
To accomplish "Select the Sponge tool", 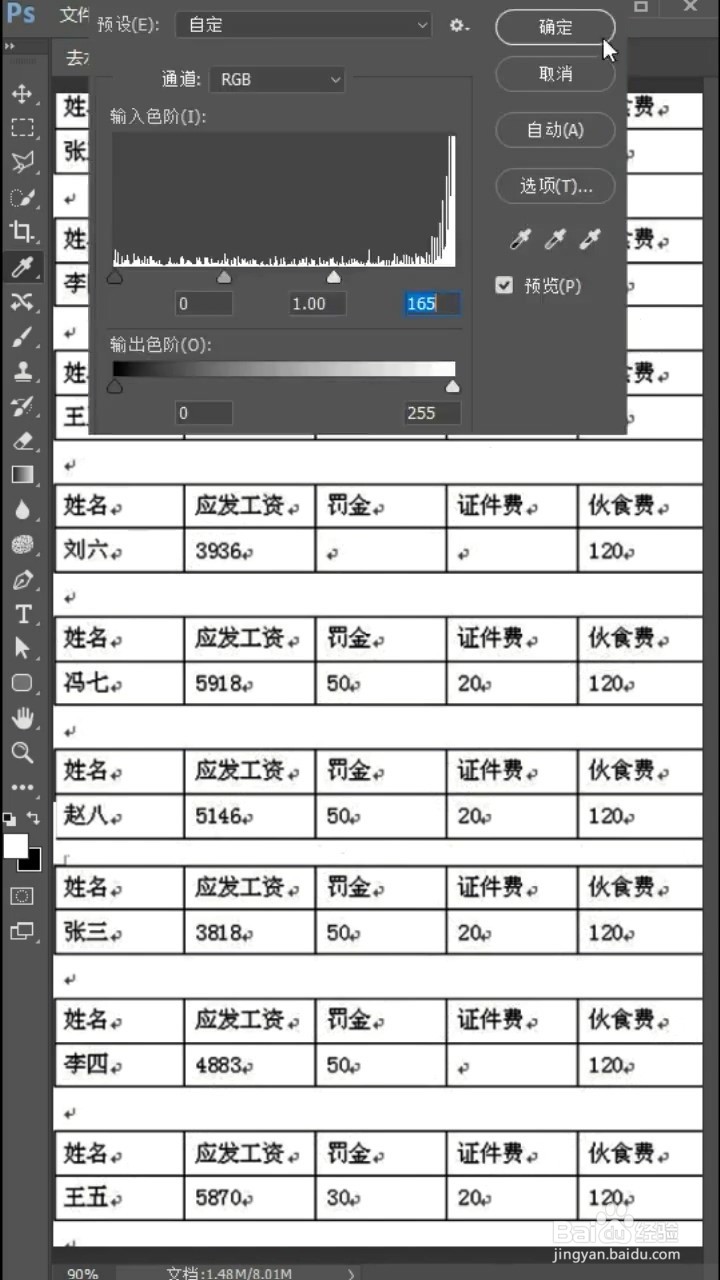I will pyautogui.click(x=22, y=544).
